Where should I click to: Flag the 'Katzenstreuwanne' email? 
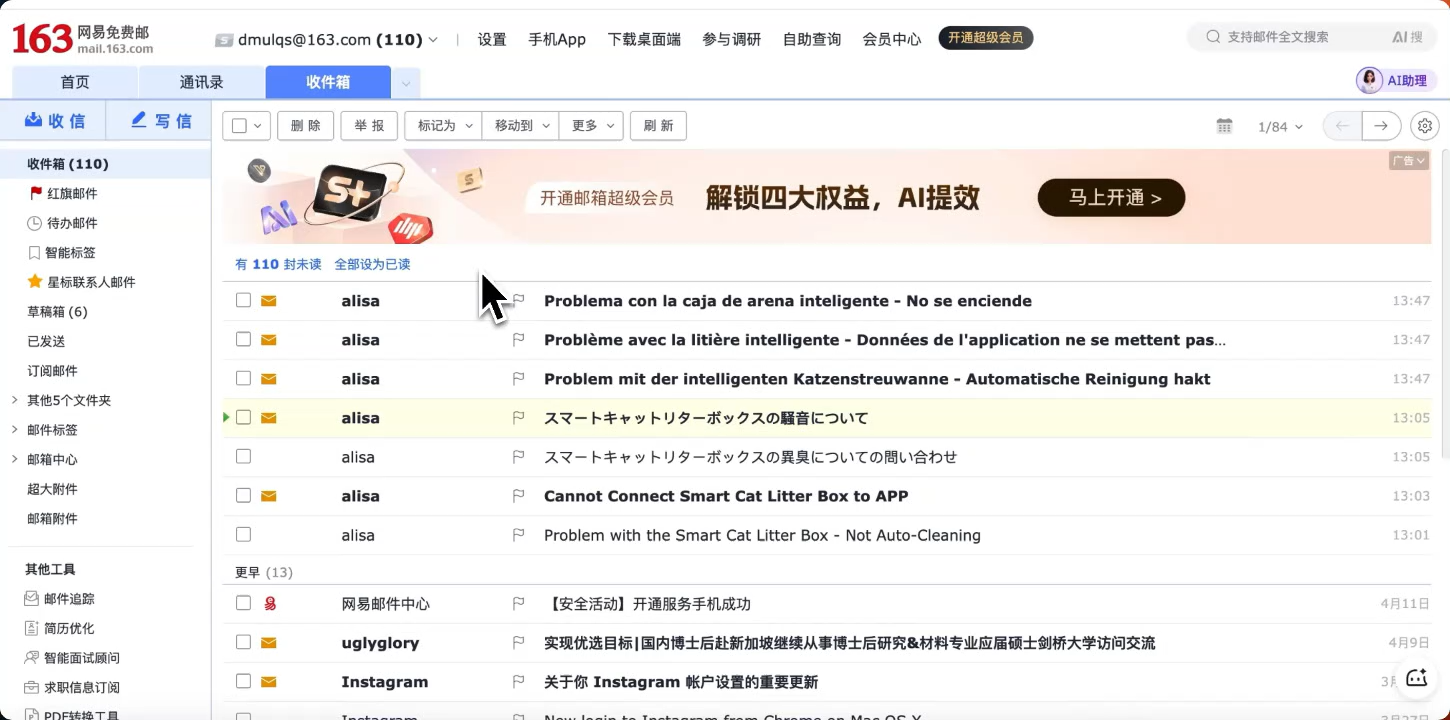coord(518,378)
